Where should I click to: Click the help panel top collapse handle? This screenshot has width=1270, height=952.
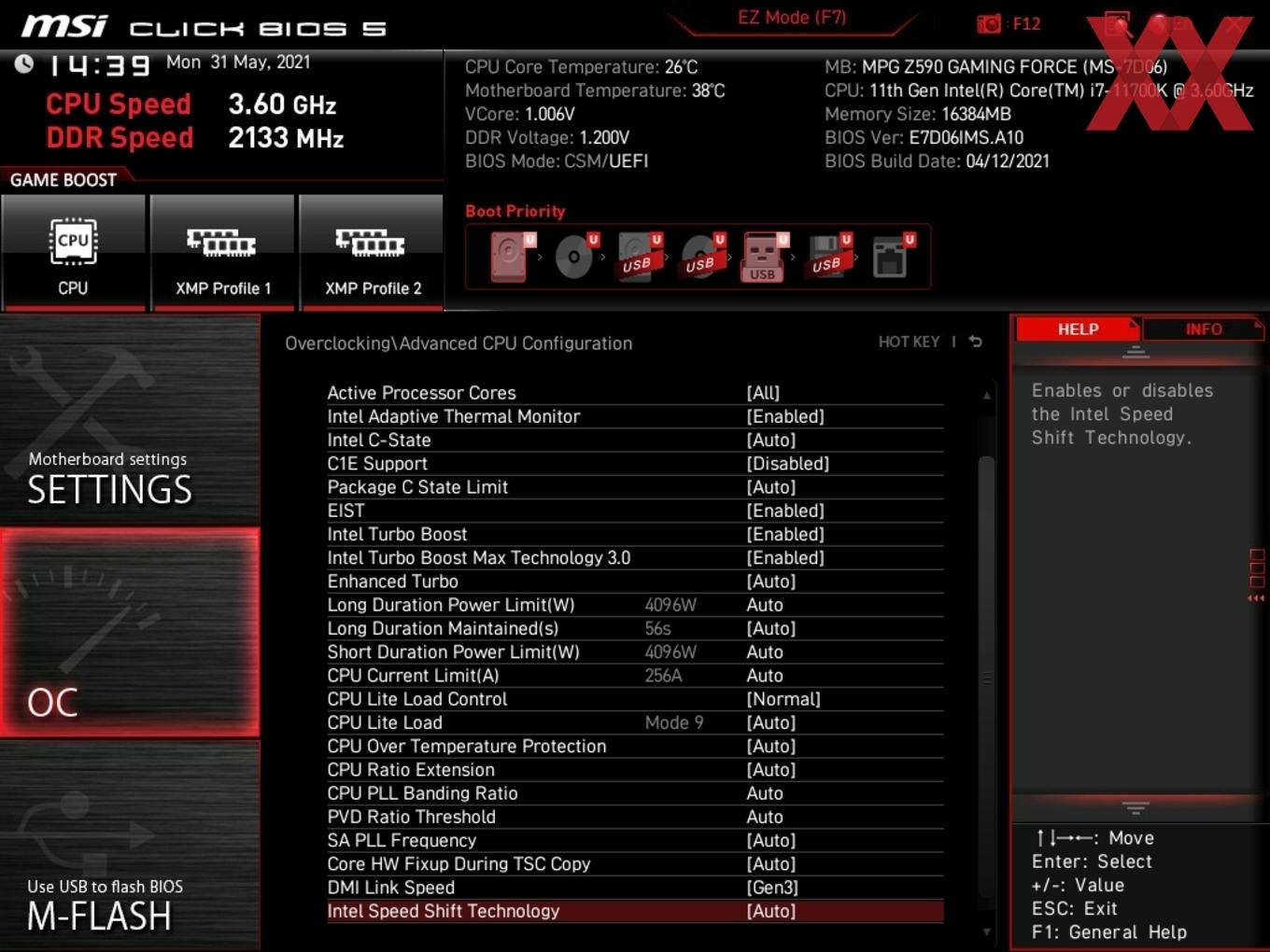pos(1136,352)
